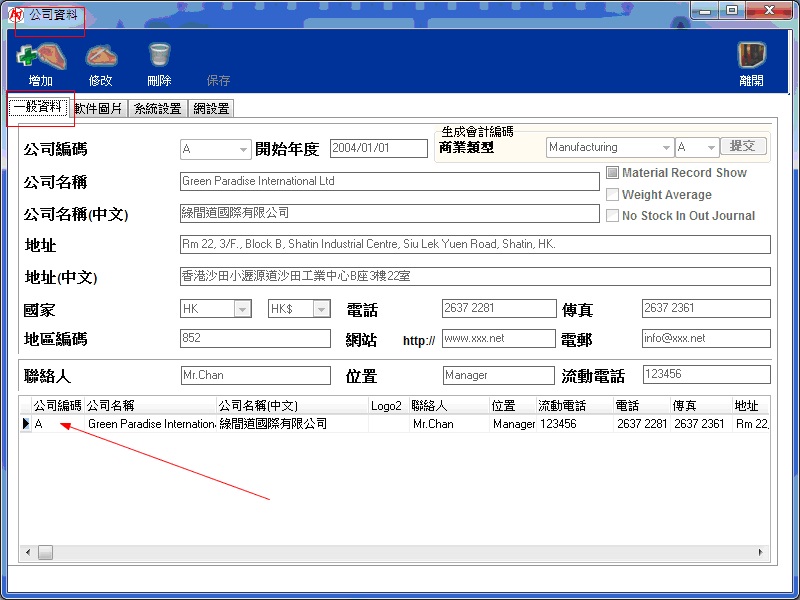Image resolution: width=800 pixels, height=600 pixels.
Task: Click the 增加 (Add) toolbar icon
Action: [x=41, y=56]
